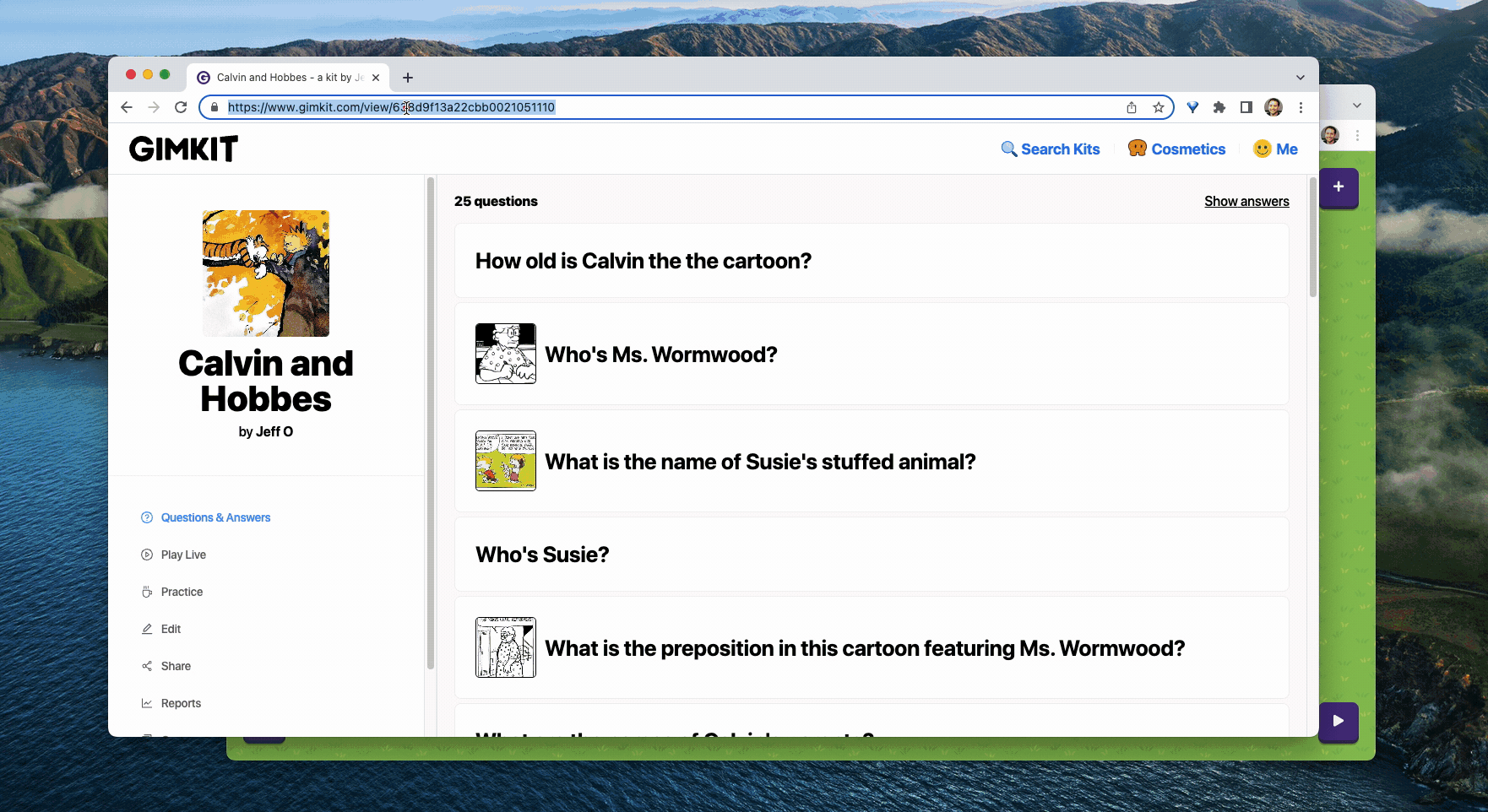Click the browser back arrow
Image resolution: width=1488 pixels, height=812 pixels.
127,107
